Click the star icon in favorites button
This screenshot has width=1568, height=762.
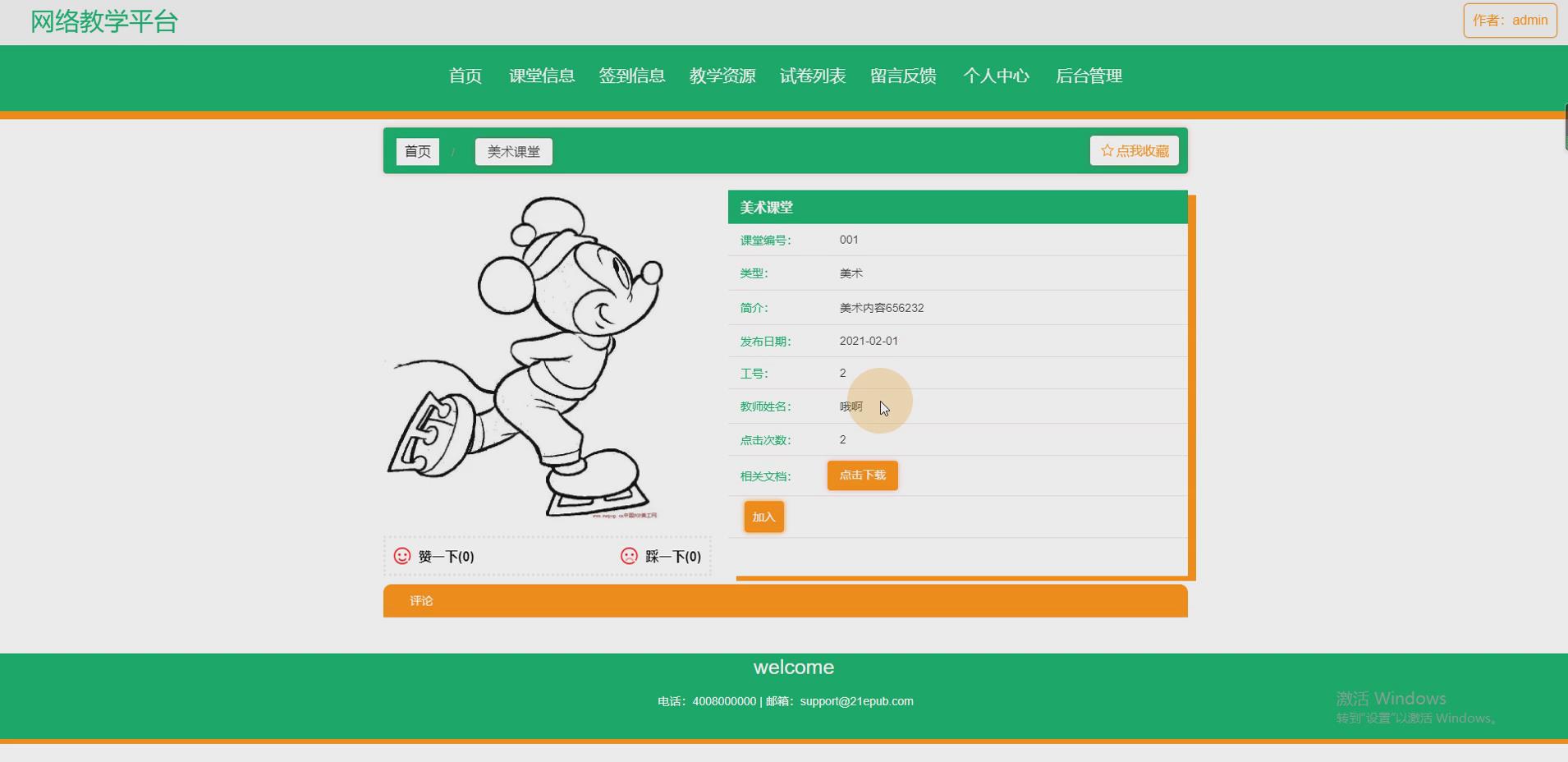pyautogui.click(x=1107, y=150)
